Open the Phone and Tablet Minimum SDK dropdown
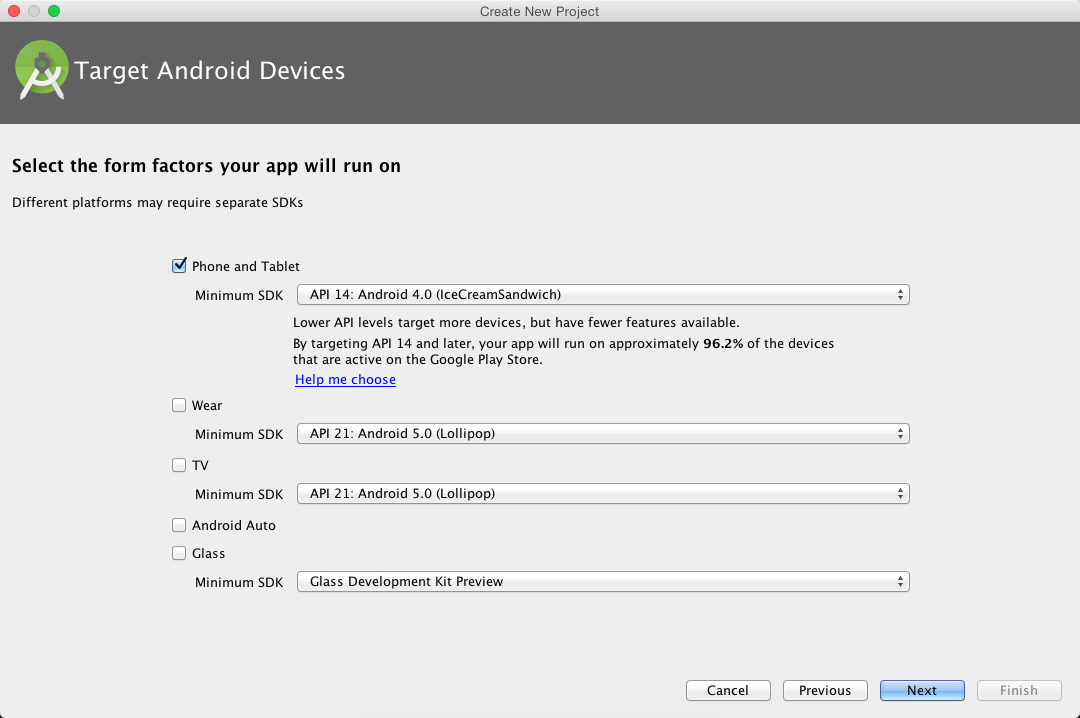 (x=603, y=295)
